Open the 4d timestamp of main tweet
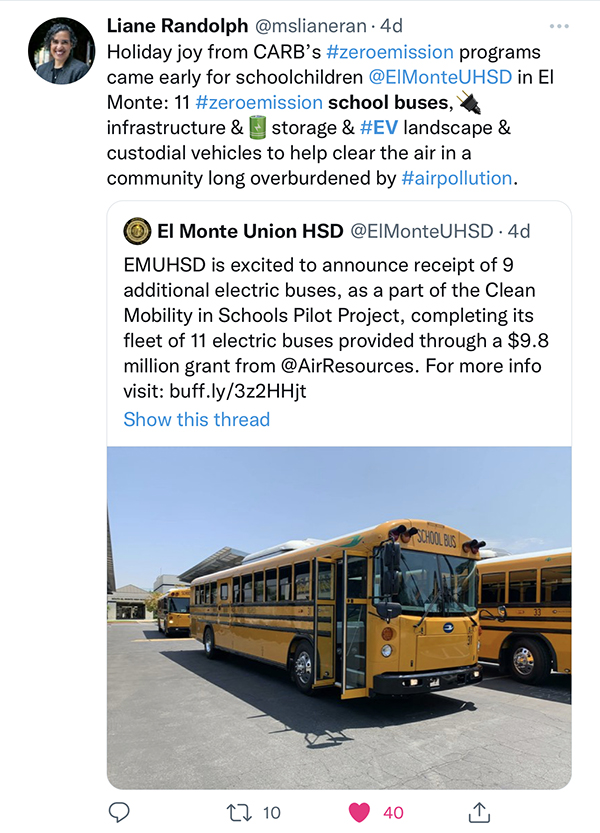The height and width of the screenshot is (833, 600). (x=391, y=25)
